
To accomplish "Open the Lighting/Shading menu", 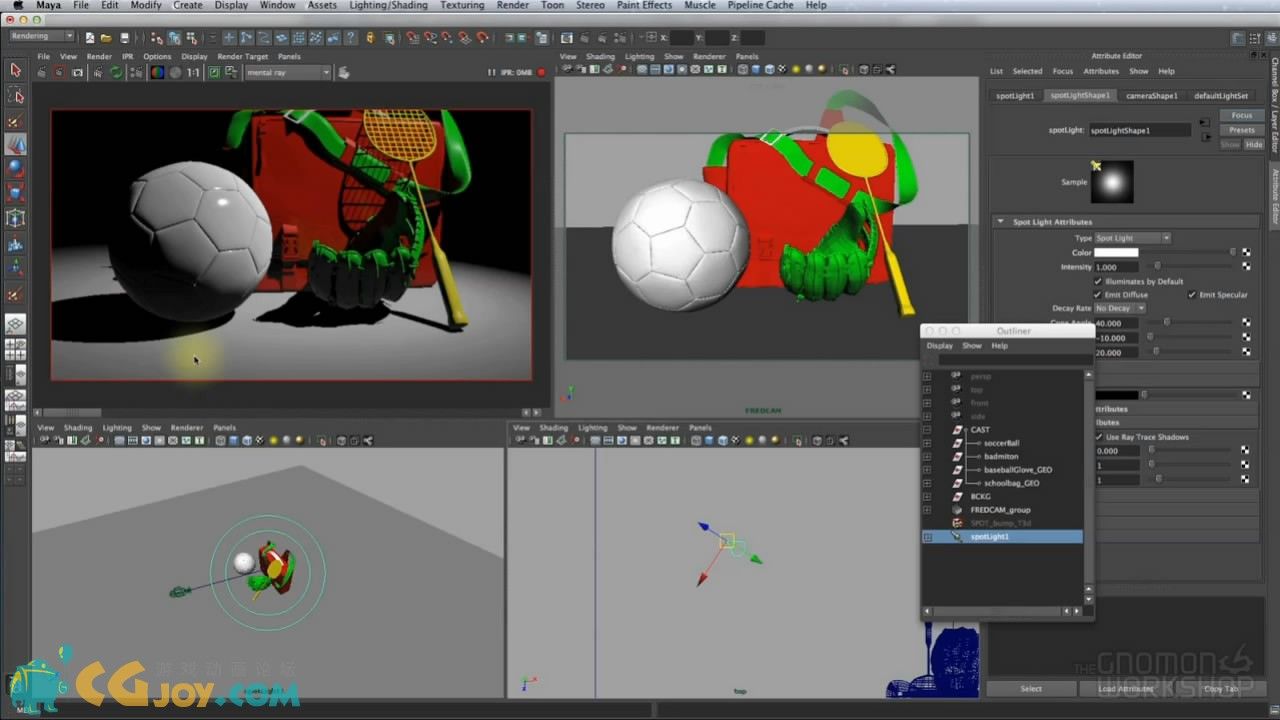I will click(389, 5).
